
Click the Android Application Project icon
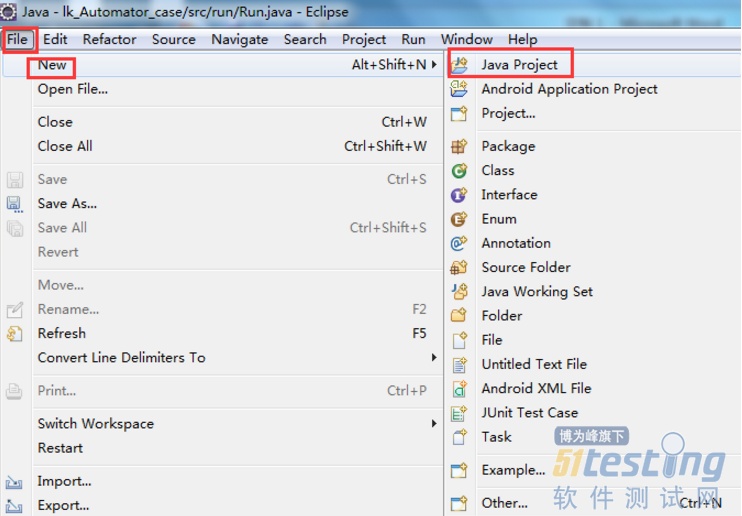pos(459,89)
